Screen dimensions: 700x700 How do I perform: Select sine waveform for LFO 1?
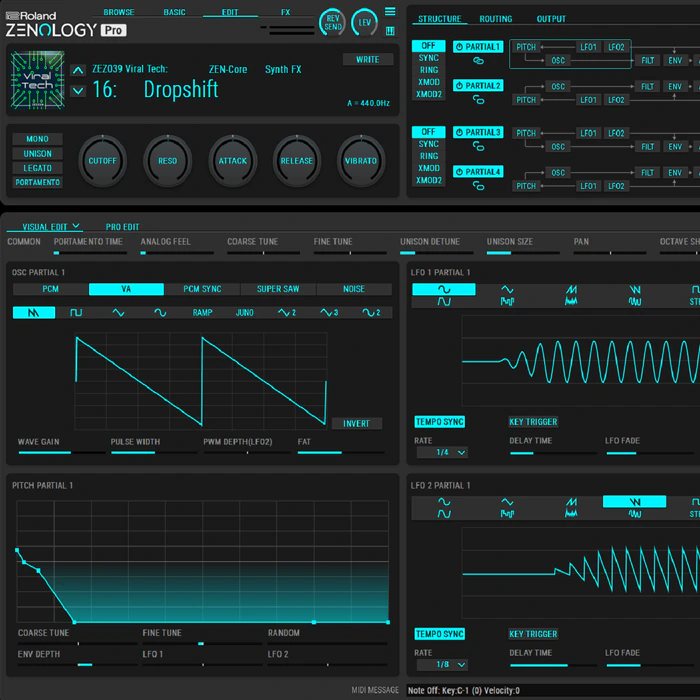click(444, 289)
